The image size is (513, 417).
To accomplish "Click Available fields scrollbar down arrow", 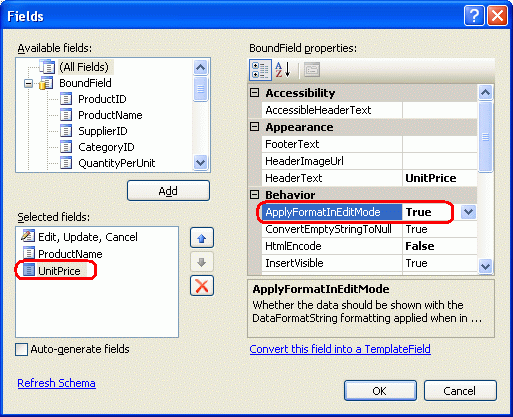I will (x=201, y=163).
